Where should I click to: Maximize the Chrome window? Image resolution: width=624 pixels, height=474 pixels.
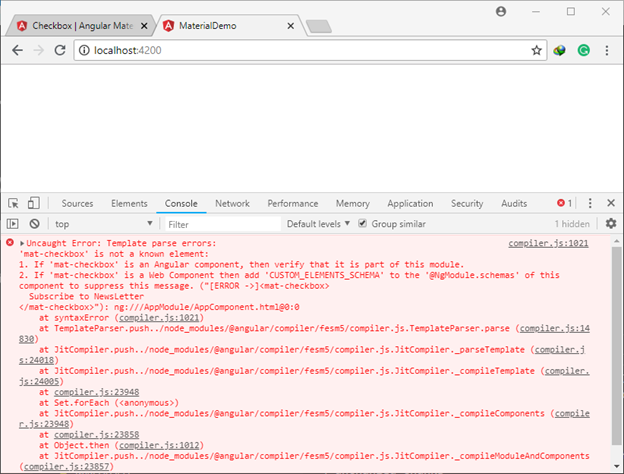[x=571, y=12]
